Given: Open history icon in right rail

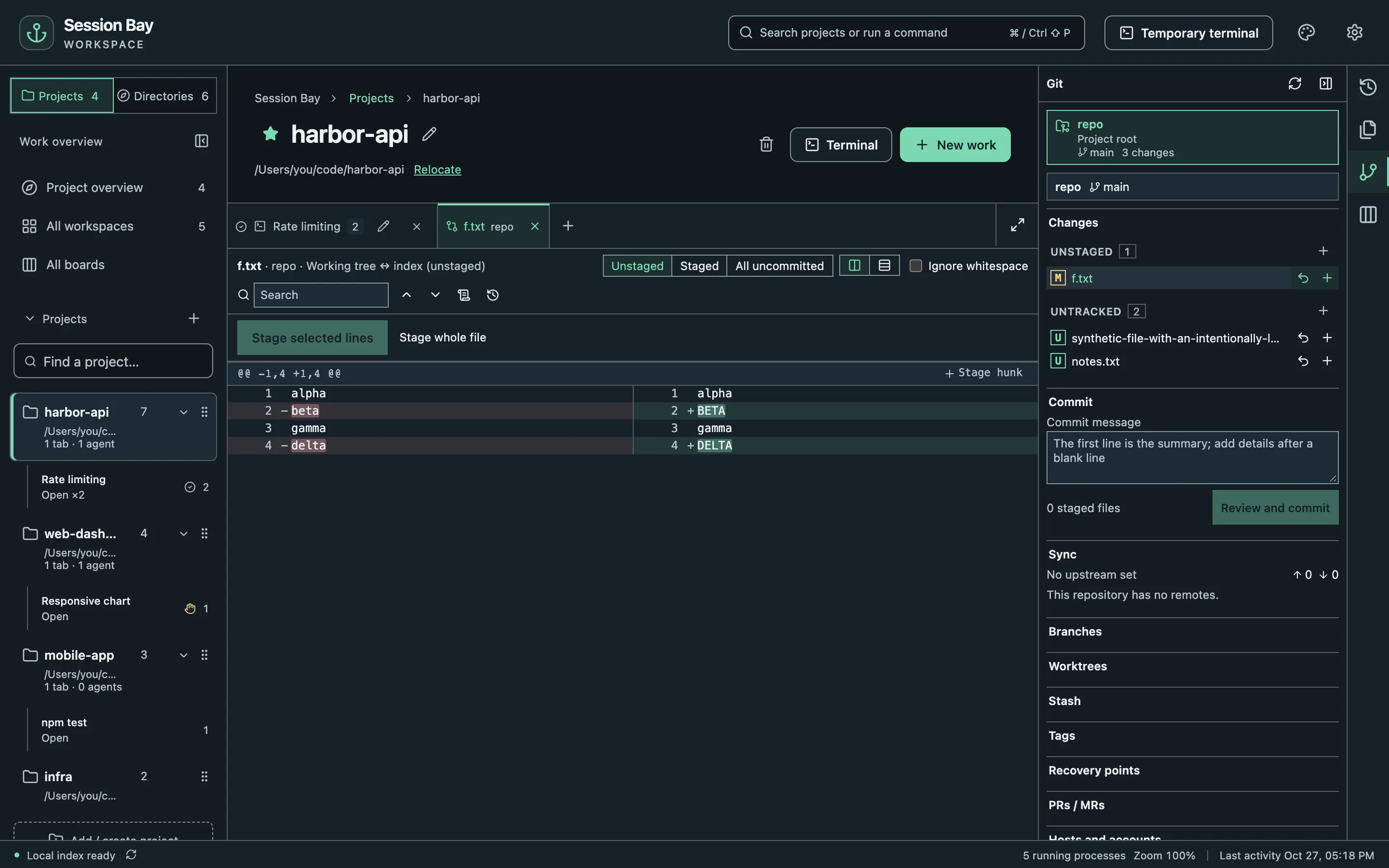Looking at the screenshot, I should click(x=1368, y=87).
